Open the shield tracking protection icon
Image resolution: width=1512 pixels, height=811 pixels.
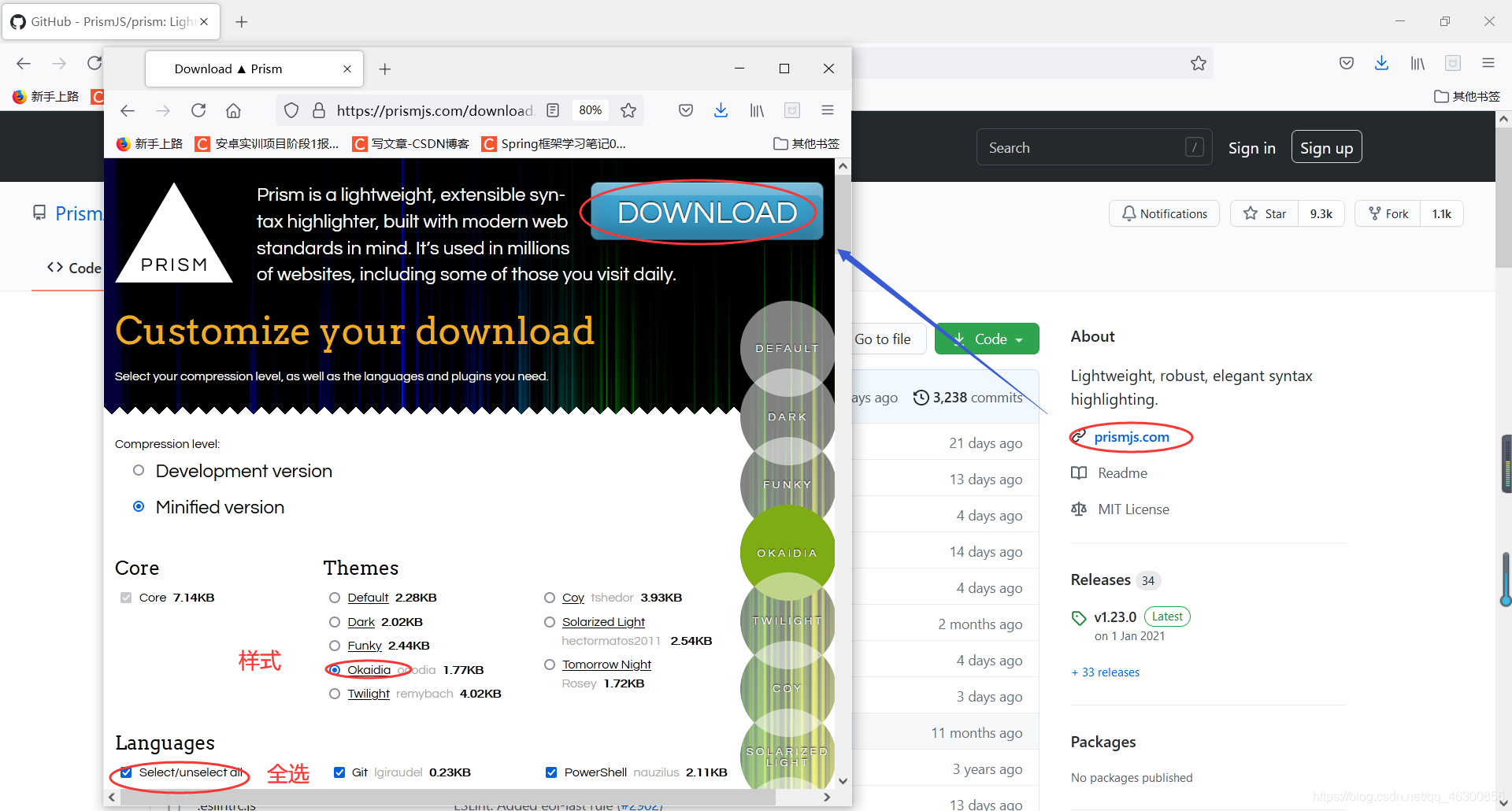click(x=291, y=111)
